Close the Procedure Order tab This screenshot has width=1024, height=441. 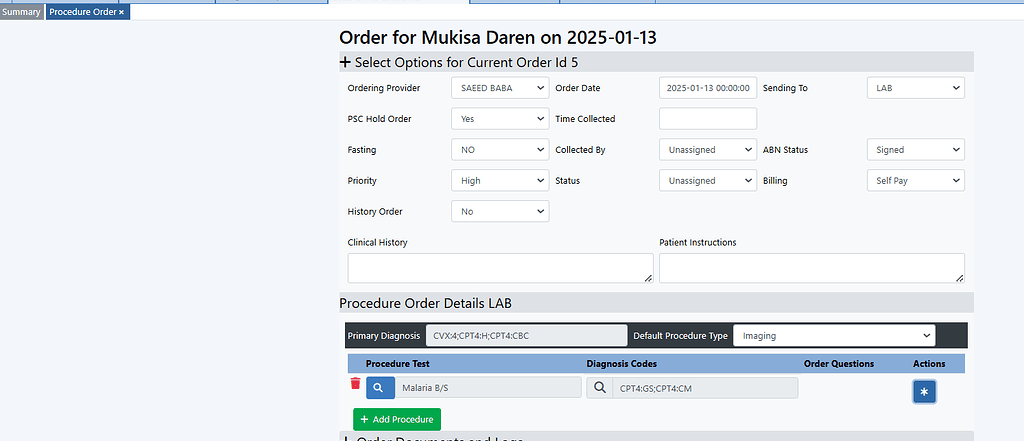click(121, 12)
